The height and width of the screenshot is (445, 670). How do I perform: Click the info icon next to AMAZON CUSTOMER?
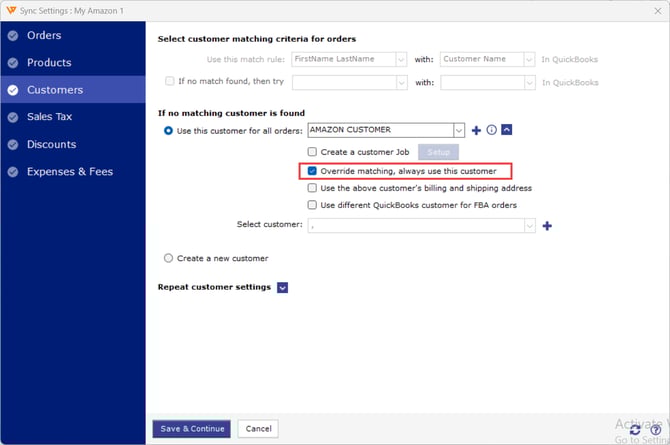tap(491, 130)
